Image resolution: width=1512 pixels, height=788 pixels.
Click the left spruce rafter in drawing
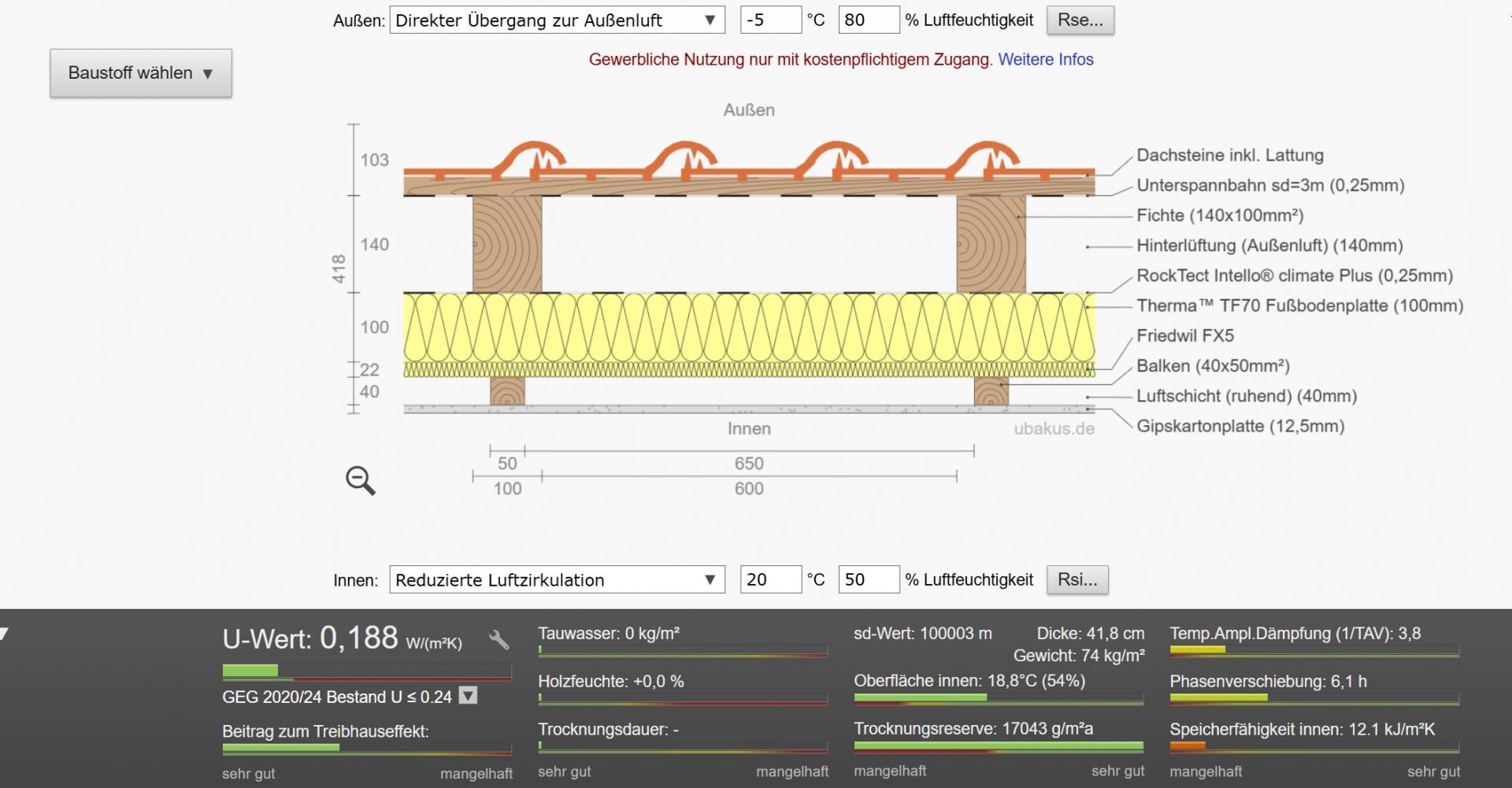click(x=507, y=244)
